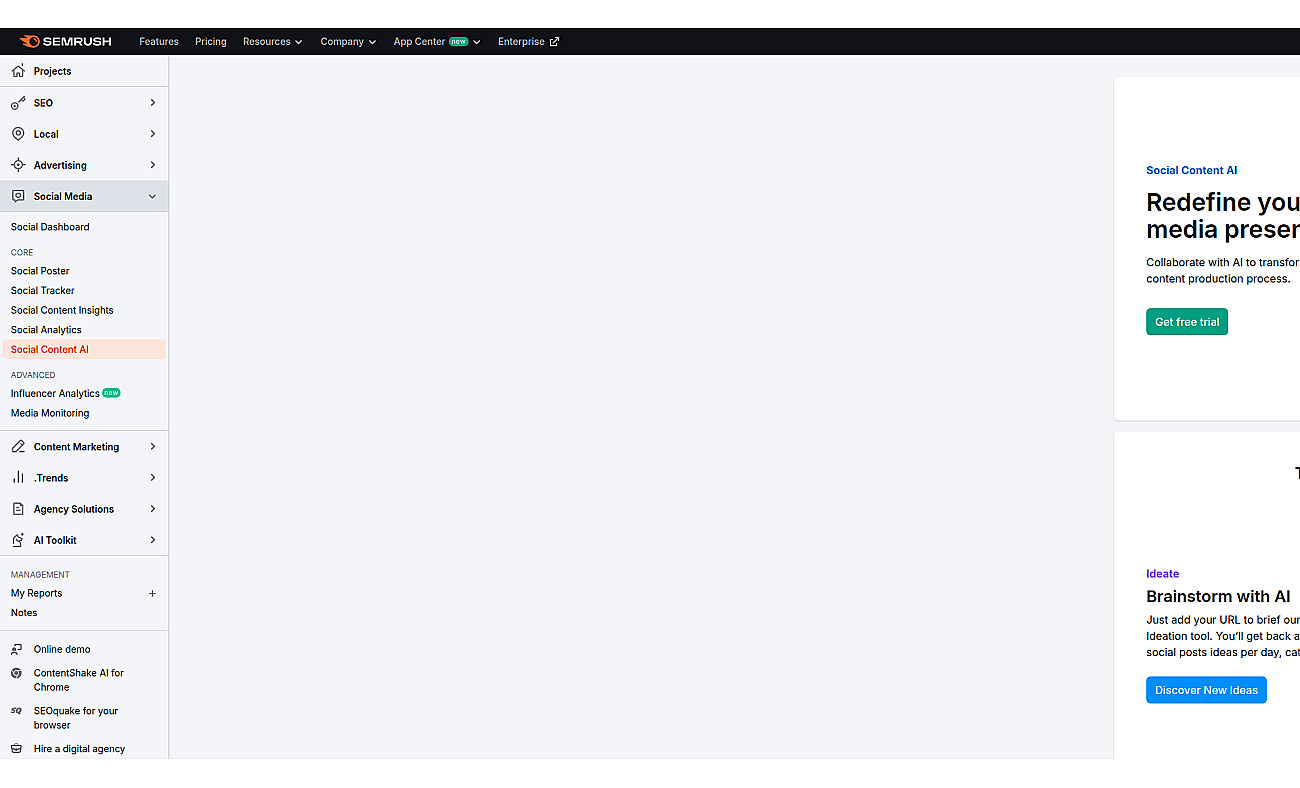1300x788 pixels.
Task: Open the Company dropdown menu
Action: tap(348, 42)
